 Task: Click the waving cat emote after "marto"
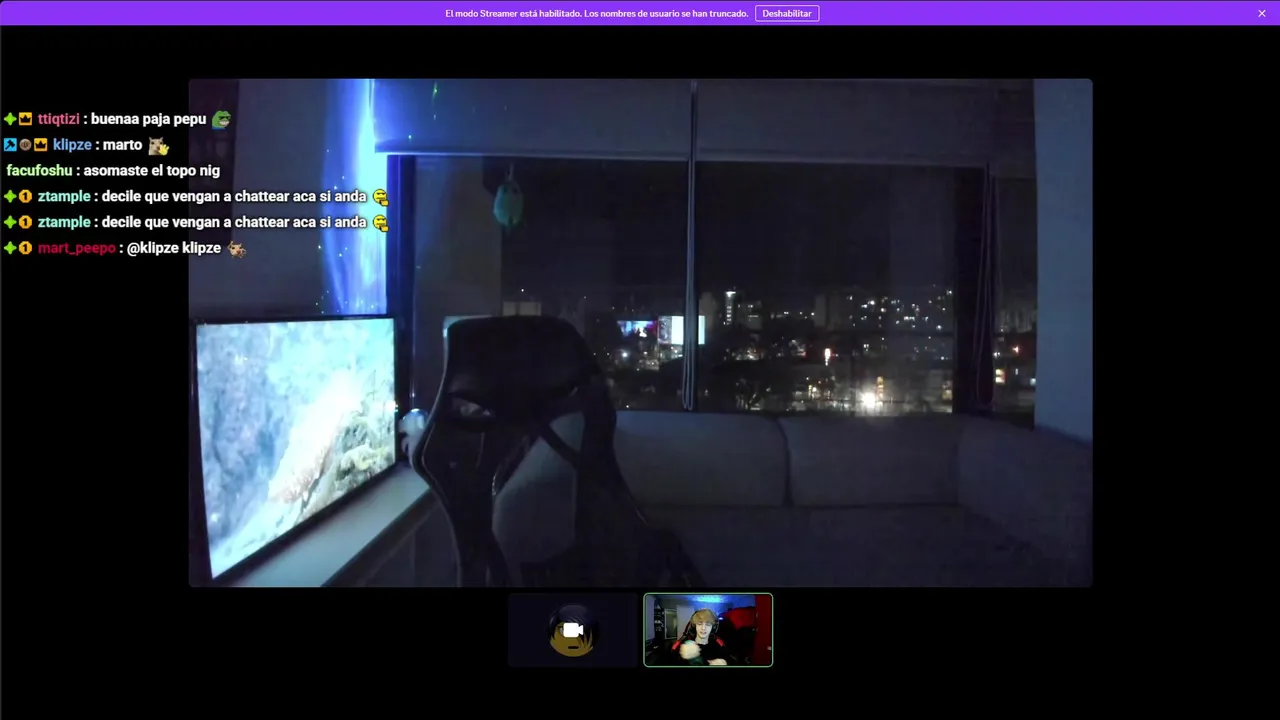[x=158, y=145]
